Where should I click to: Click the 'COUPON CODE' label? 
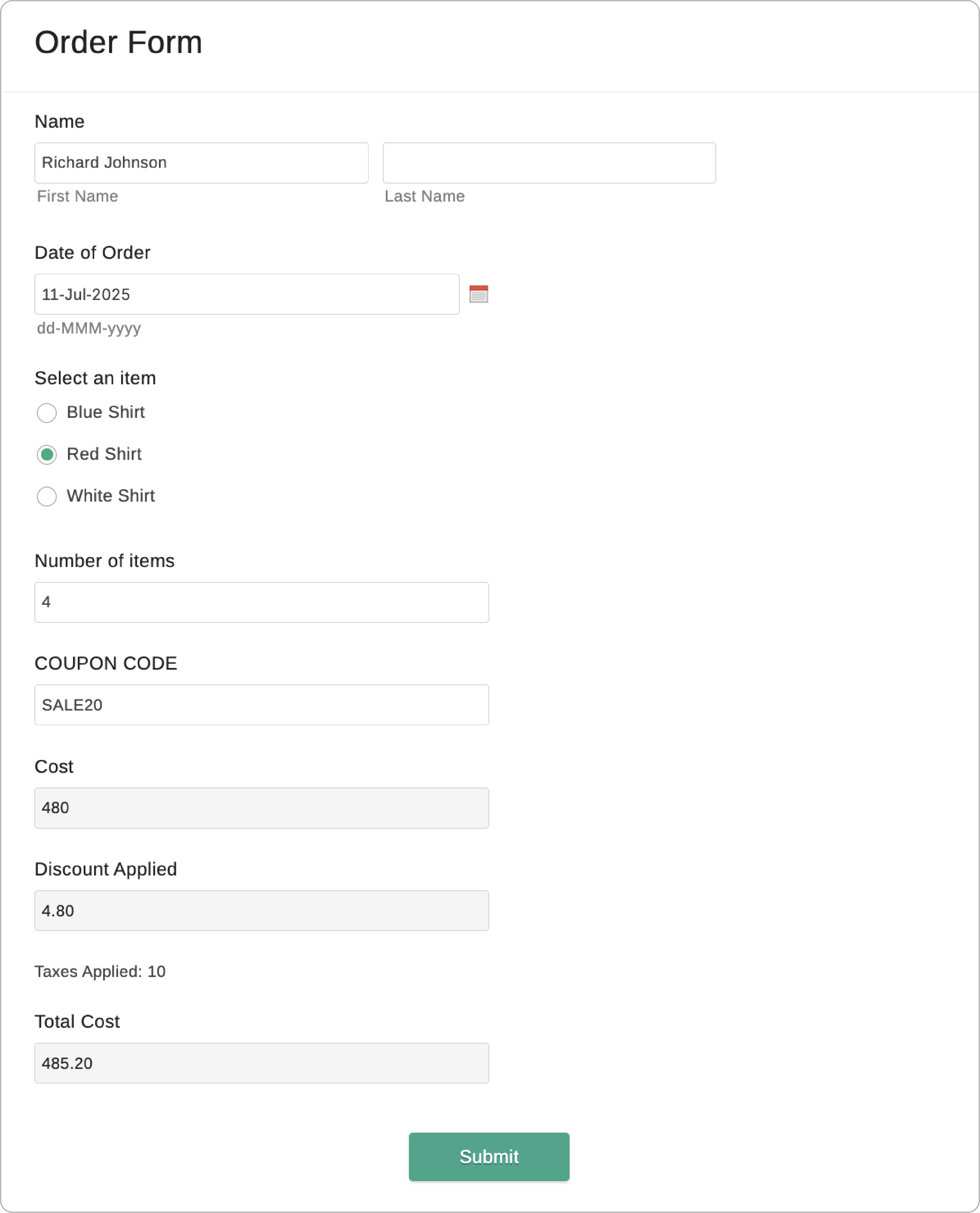point(106,663)
